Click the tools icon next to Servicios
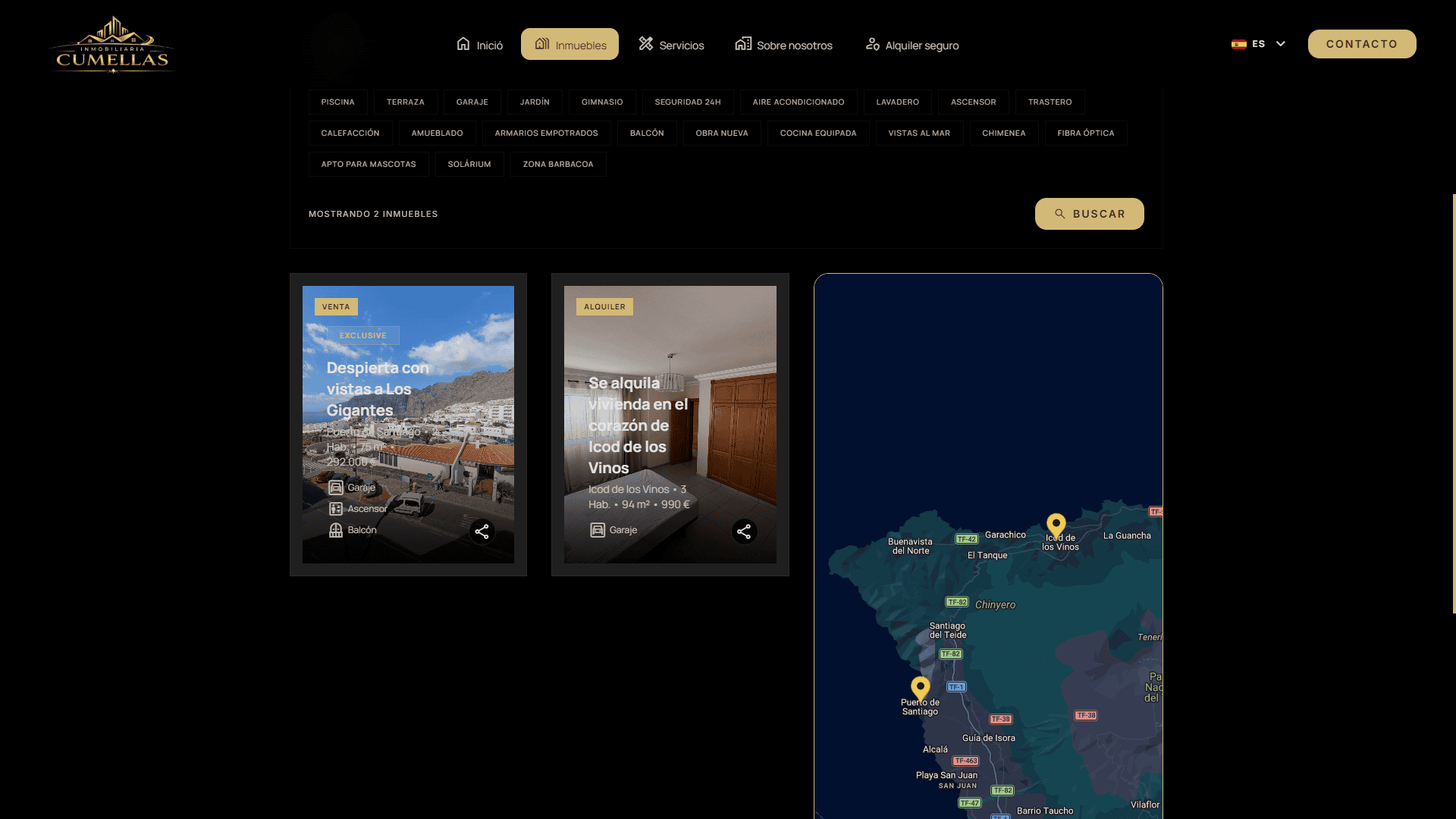This screenshot has height=819, width=1456. tap(645, 44)
